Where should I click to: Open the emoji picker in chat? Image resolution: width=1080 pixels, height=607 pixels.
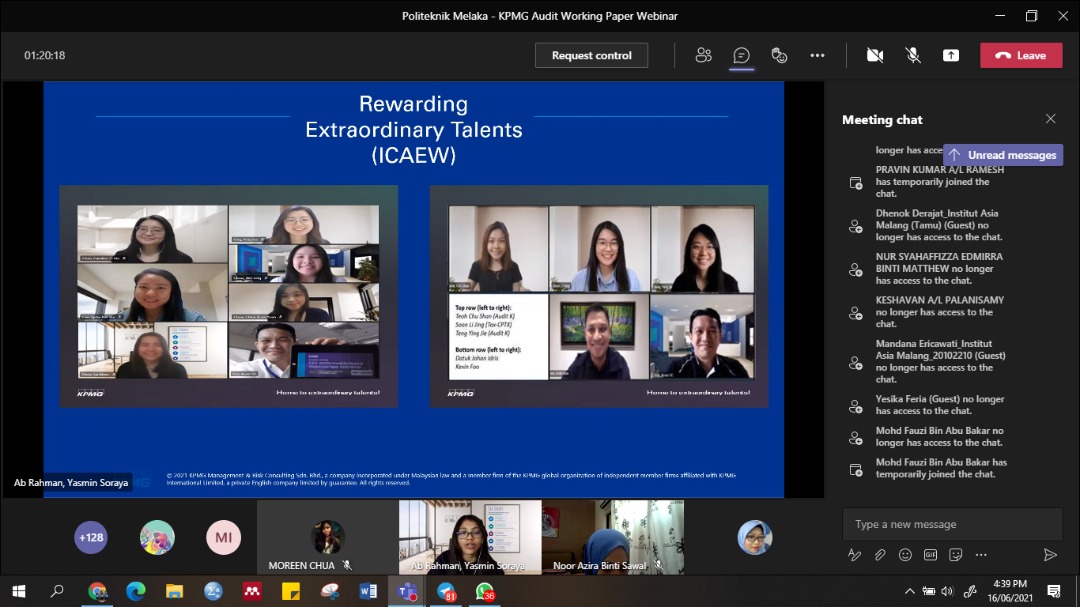(x=905, y=555)
